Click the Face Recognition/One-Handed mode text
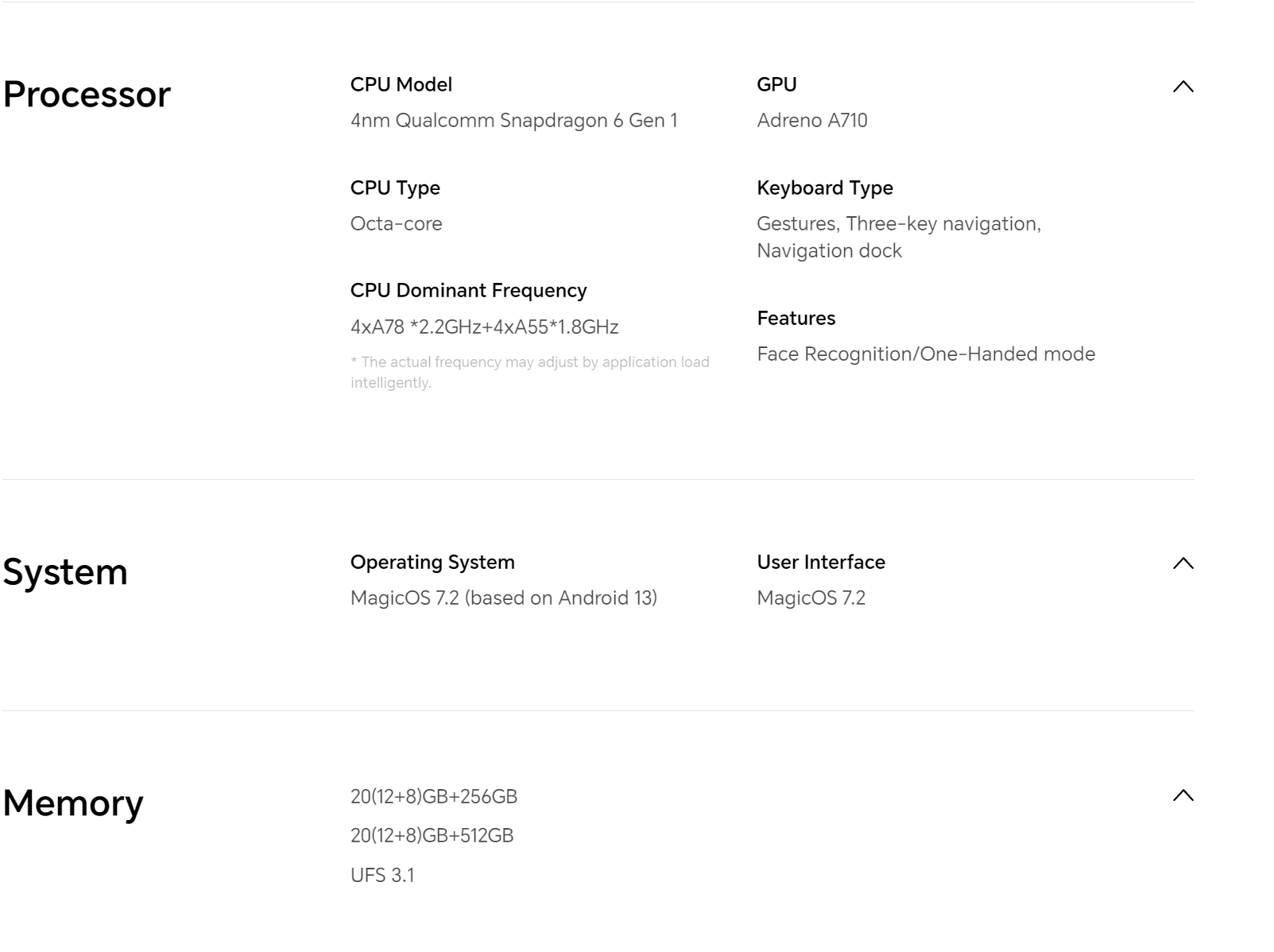Viewport: 1274px width, 952px height. pyautogui.click(x=925, y=354)
